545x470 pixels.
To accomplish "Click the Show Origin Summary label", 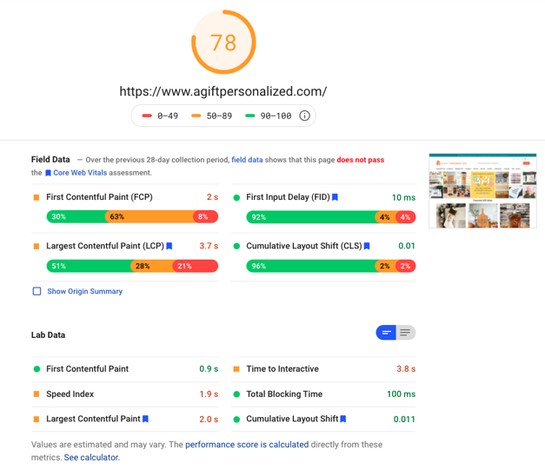I will [85, 291].
